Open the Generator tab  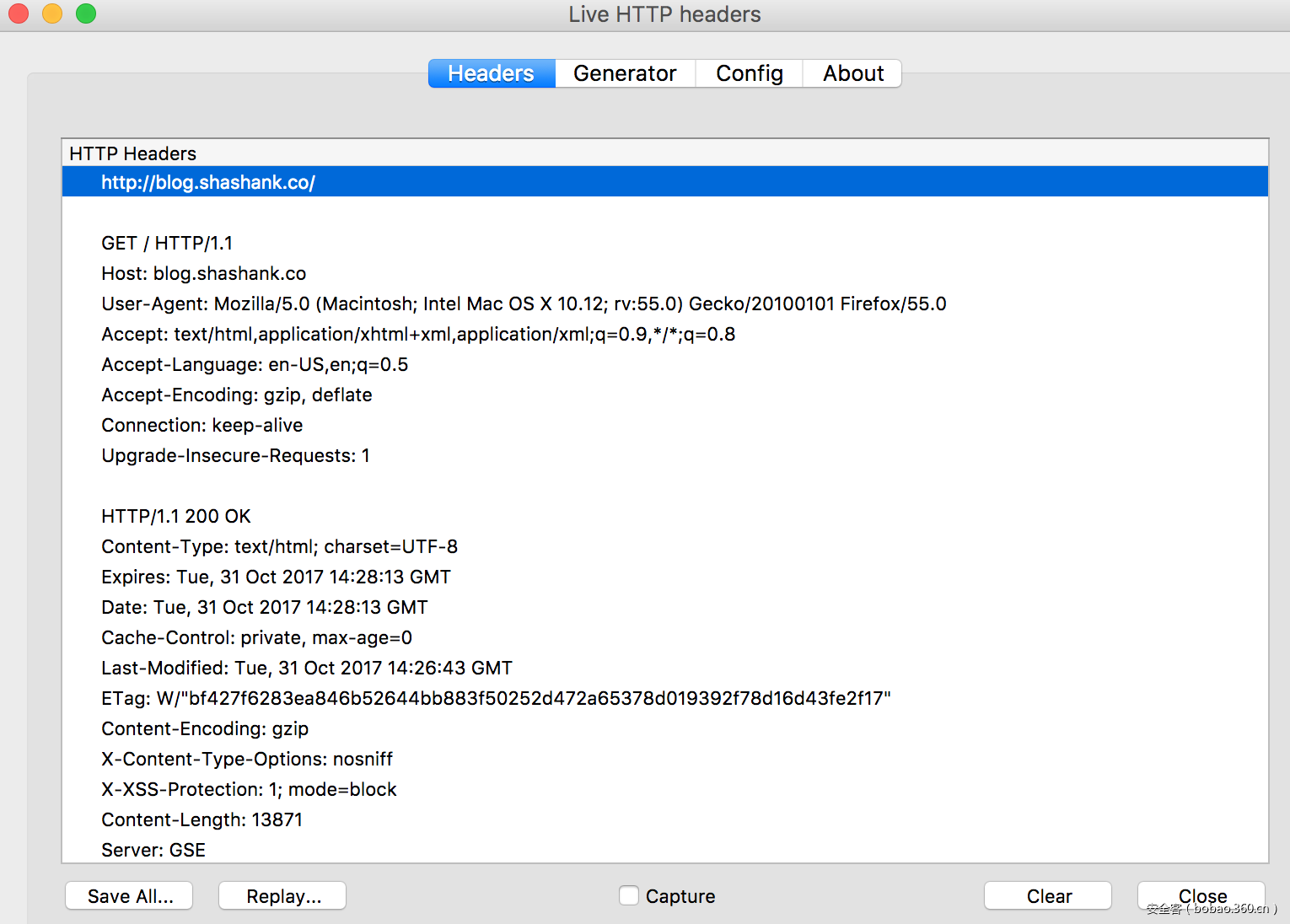pos(625,73)
